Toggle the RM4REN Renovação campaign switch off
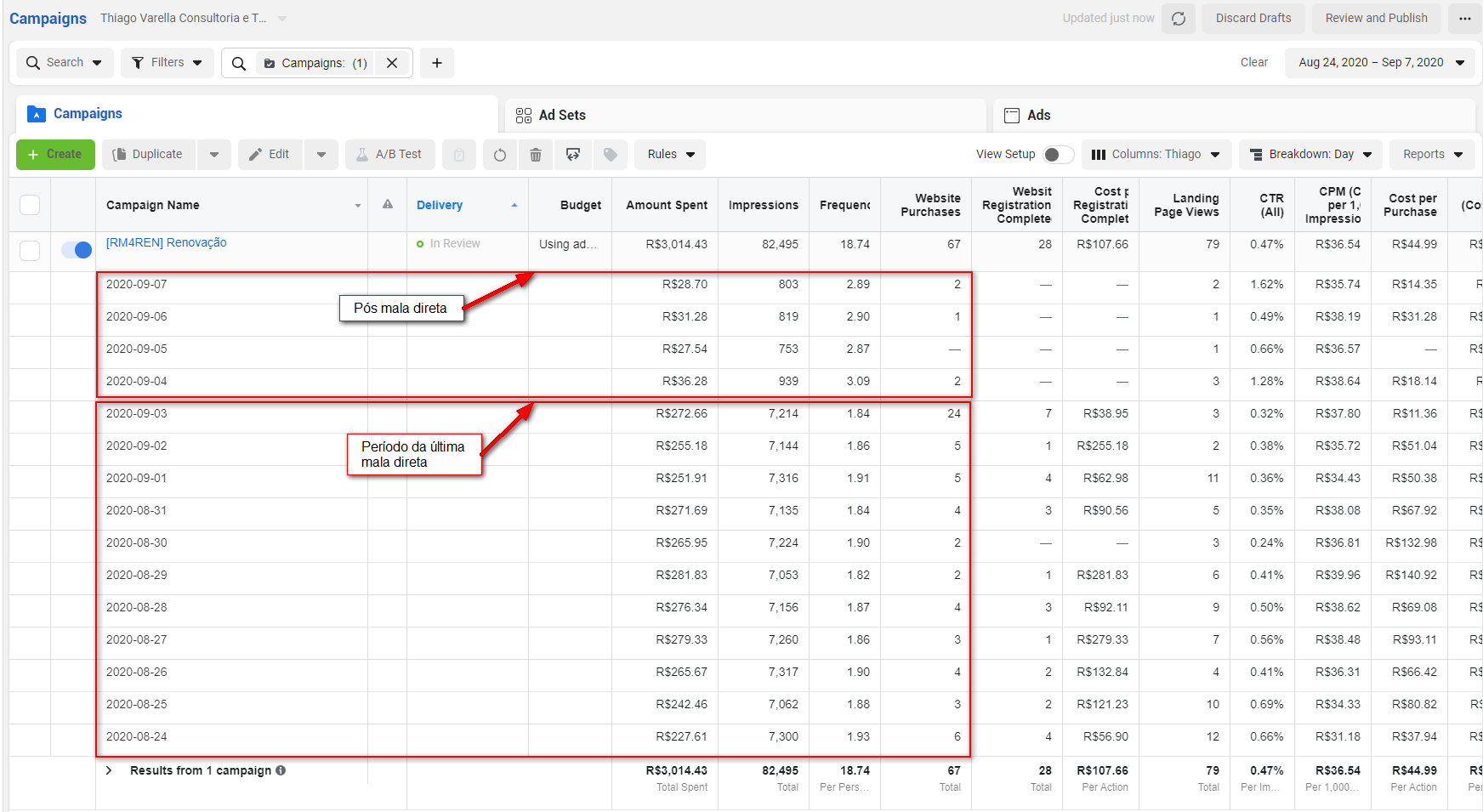The image size is (1483, 812). pos(77,250)
